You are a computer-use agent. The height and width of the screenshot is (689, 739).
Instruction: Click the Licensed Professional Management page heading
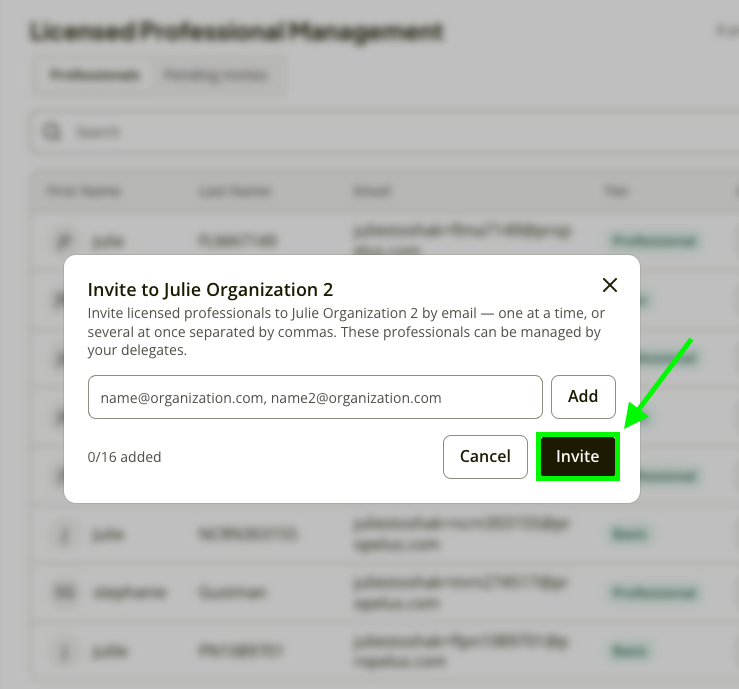coord(236,32)
